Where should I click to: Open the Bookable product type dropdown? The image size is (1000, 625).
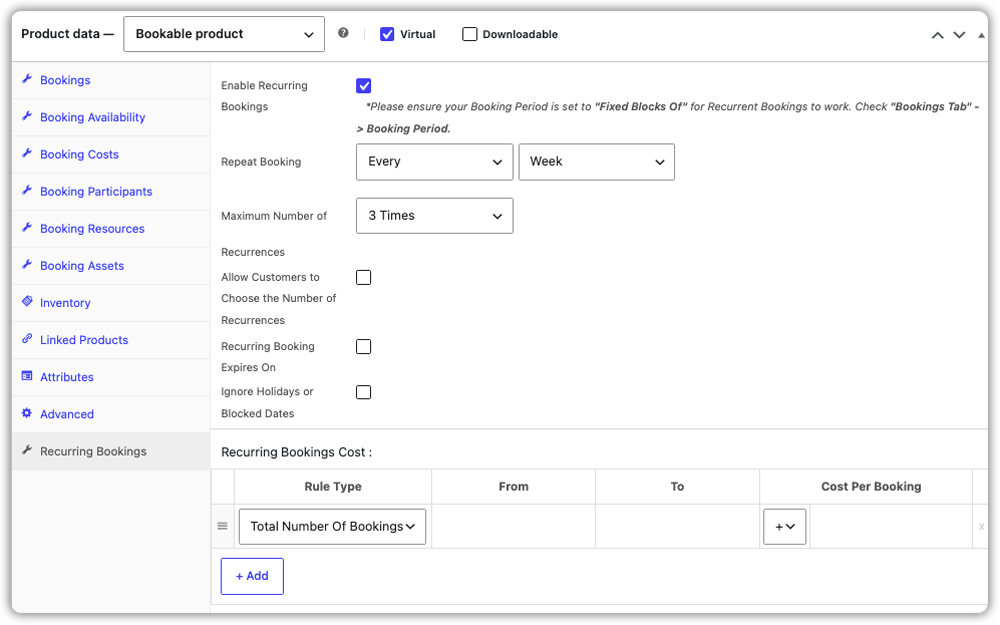click(x=224, y=34)
